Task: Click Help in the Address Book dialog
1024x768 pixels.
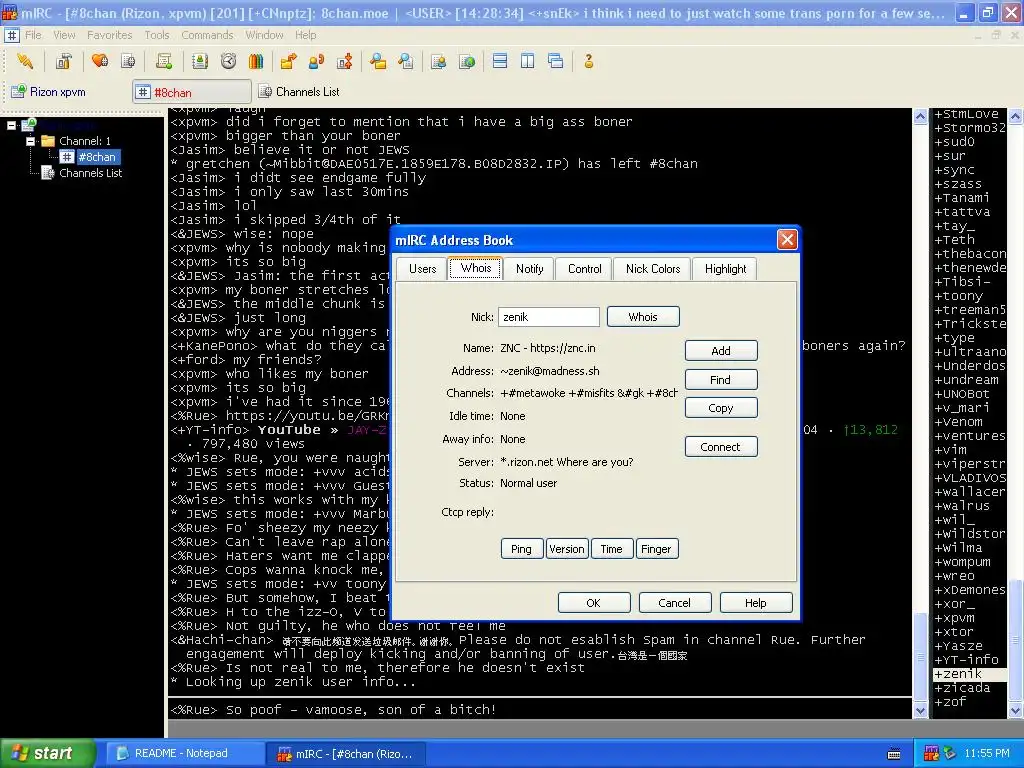Action: [x=756, y=603]
